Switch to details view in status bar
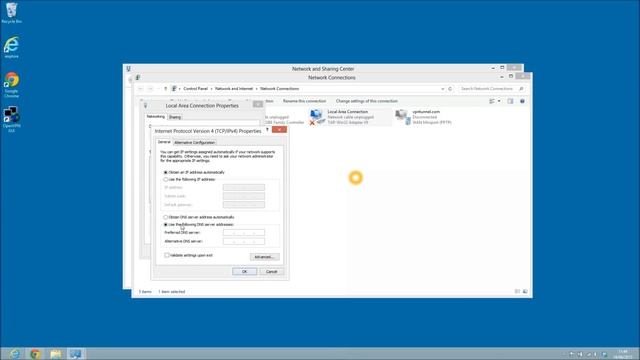 pos(517,291)
